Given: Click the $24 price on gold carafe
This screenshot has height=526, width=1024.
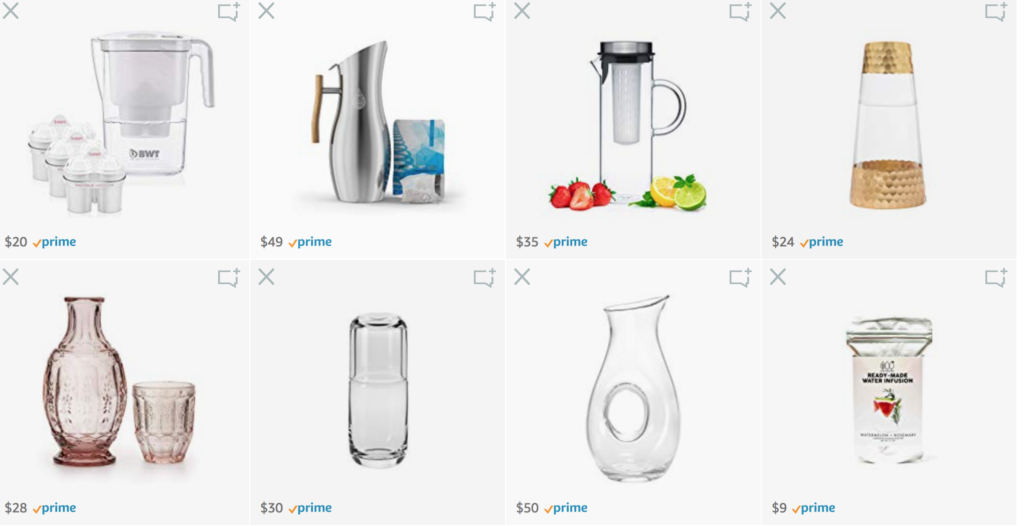Looking at the screenshot, I should (x=782, y=242).
